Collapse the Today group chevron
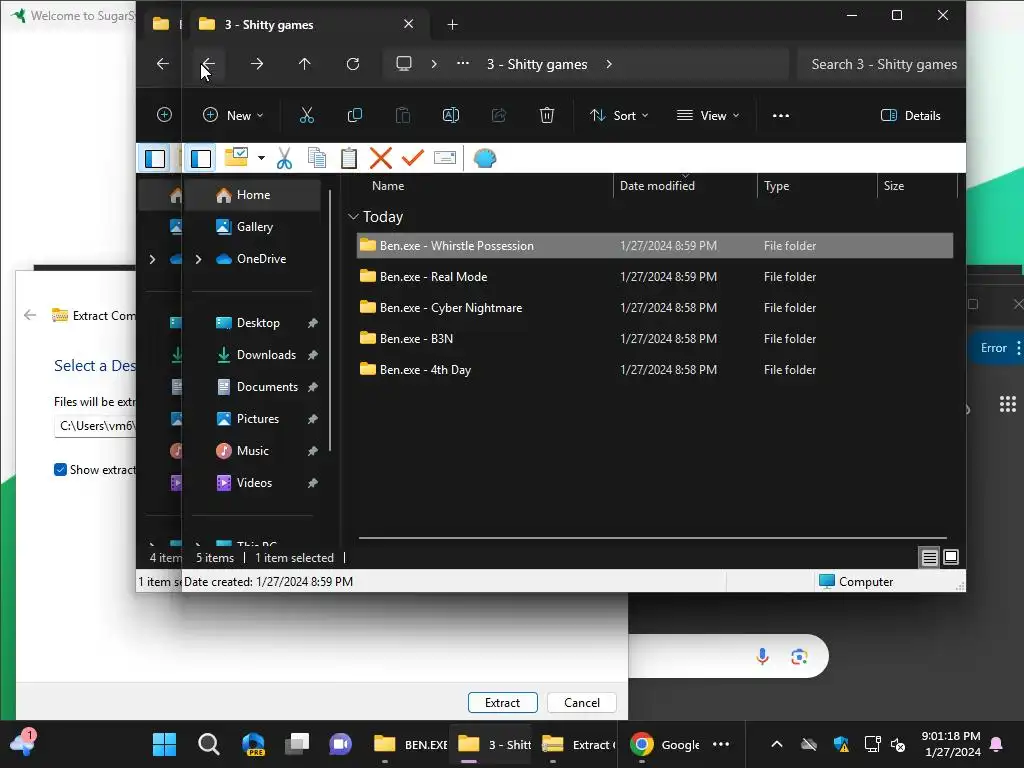Screen dimensions: 1024x768 coord(353,216)
